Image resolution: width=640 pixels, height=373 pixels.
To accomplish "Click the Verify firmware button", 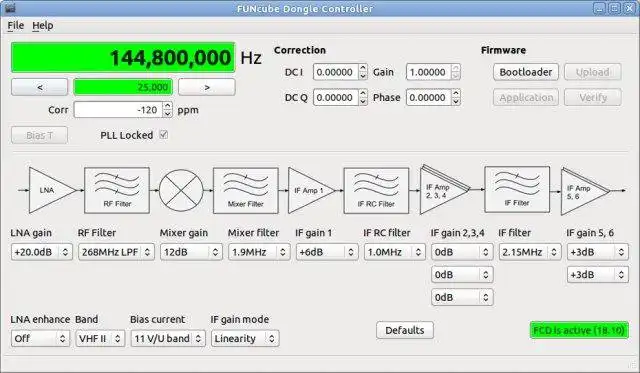I will click(x=593, y=98).
